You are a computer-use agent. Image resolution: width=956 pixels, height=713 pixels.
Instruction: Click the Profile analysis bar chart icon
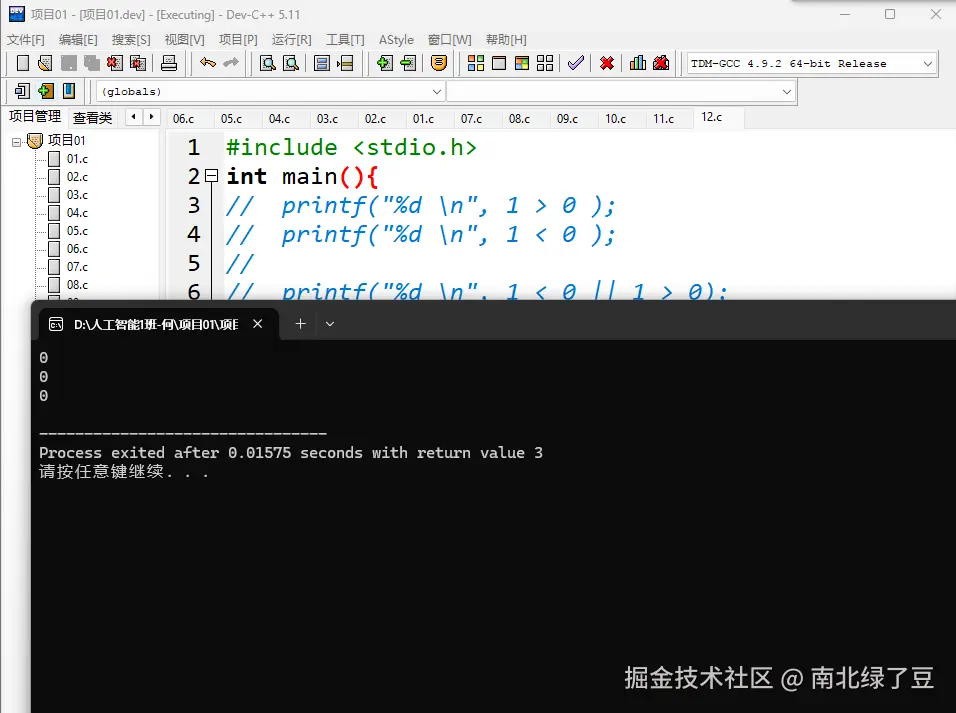click(638, 63)
